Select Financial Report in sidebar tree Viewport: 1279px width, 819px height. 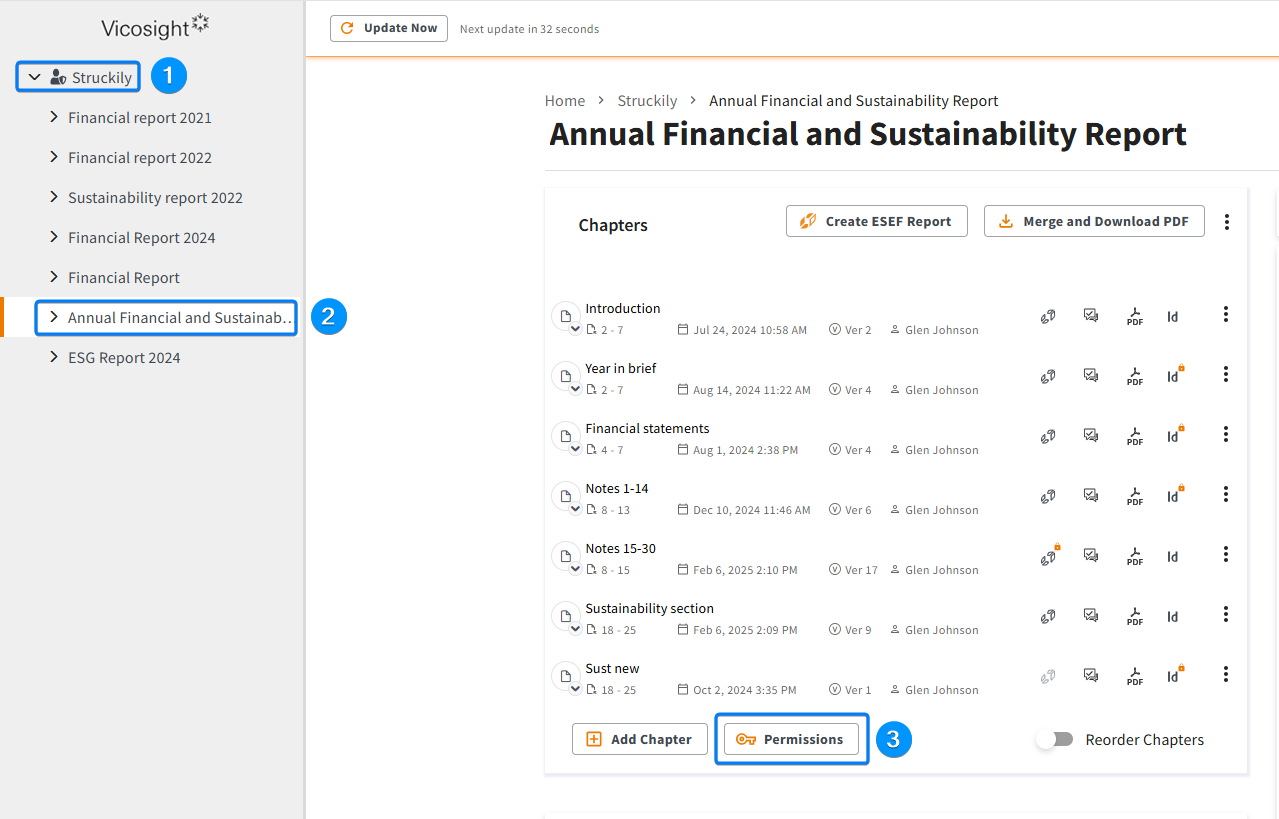tap(124, 277)
